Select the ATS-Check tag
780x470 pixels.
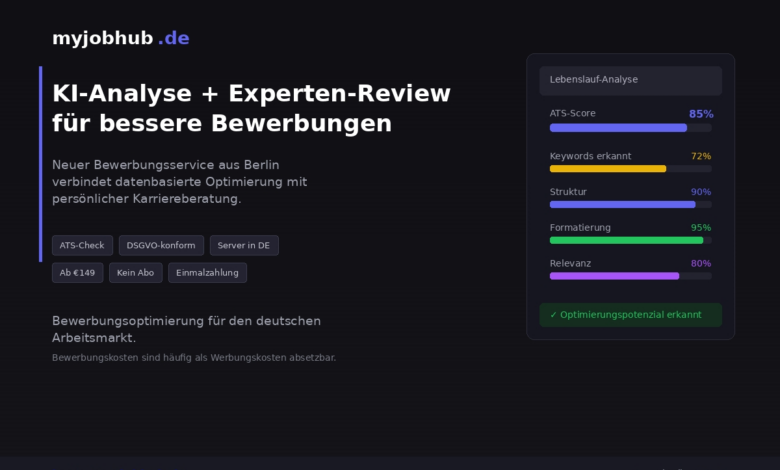[82, 245]
